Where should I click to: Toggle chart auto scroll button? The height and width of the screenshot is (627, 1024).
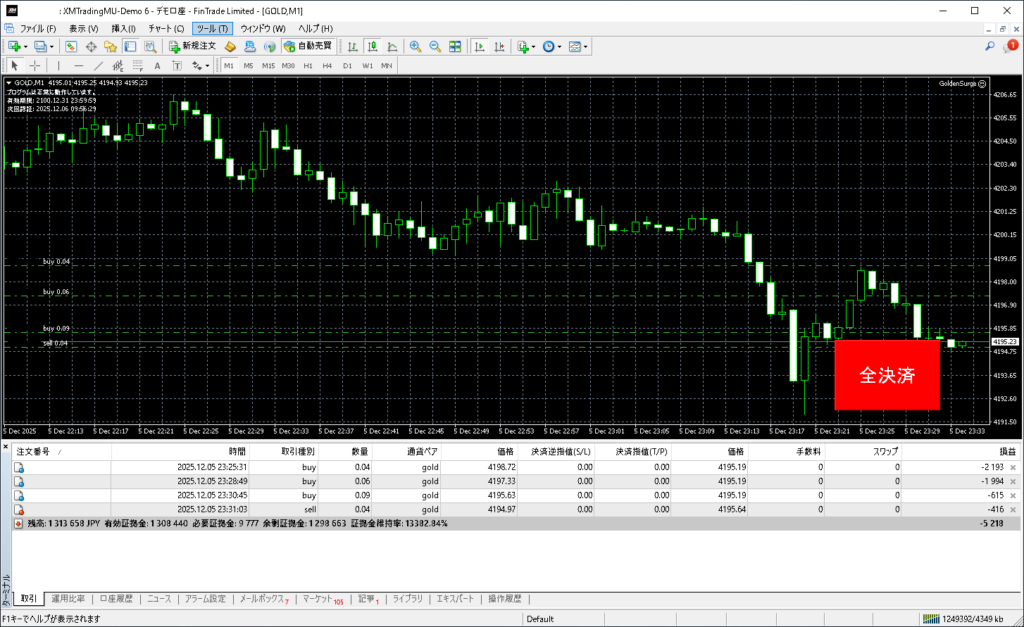[x=479, y=47]
